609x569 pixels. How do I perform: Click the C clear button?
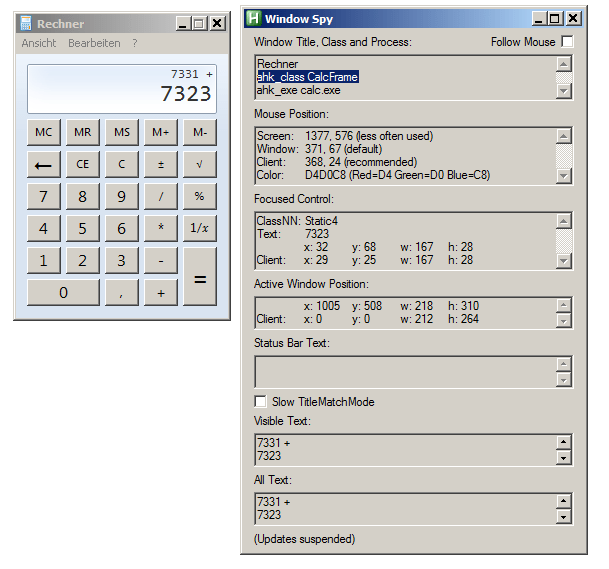pyautogui.click(x=122, y=164)
